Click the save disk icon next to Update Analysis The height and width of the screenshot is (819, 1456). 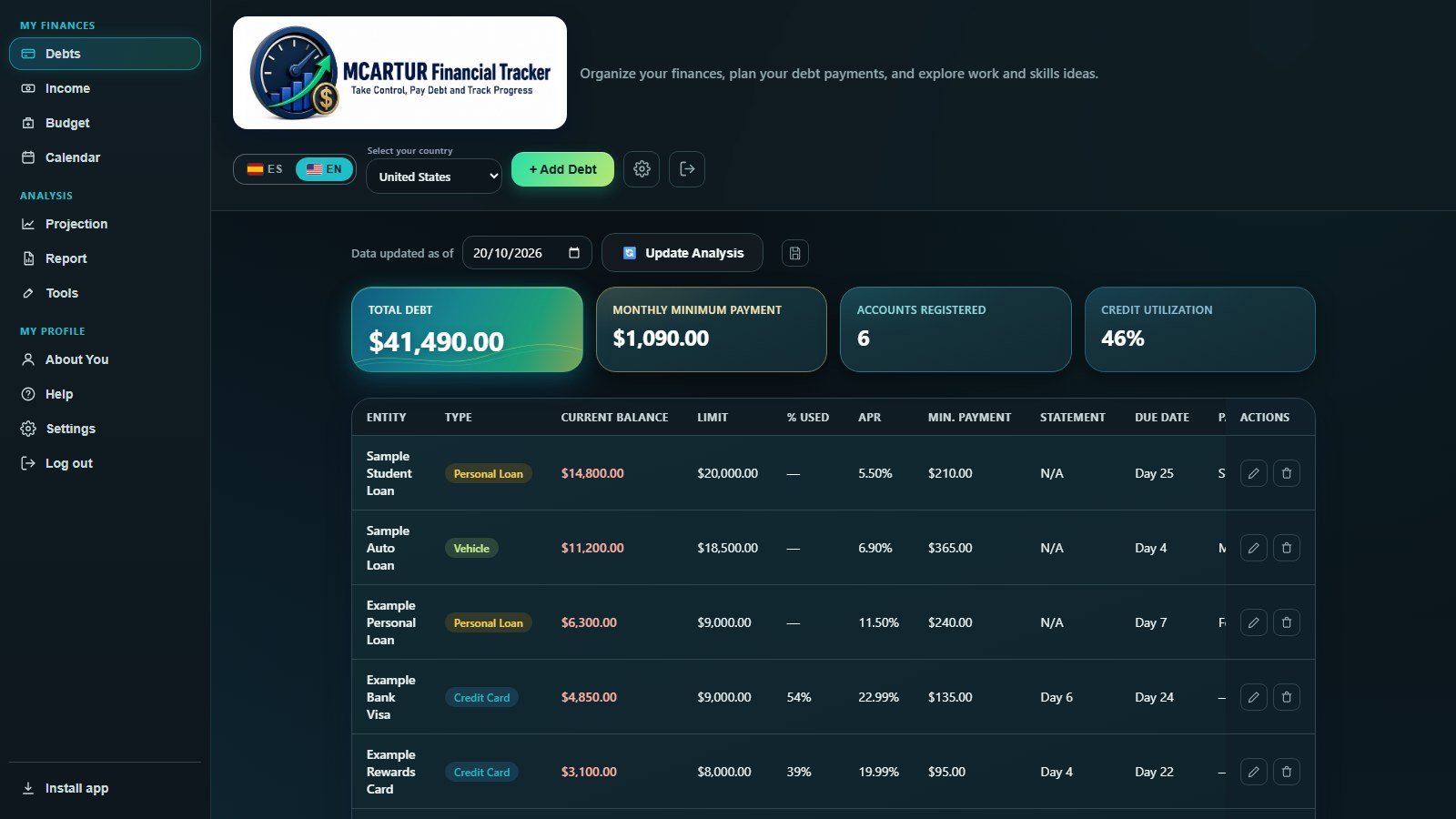pos(794,253)
